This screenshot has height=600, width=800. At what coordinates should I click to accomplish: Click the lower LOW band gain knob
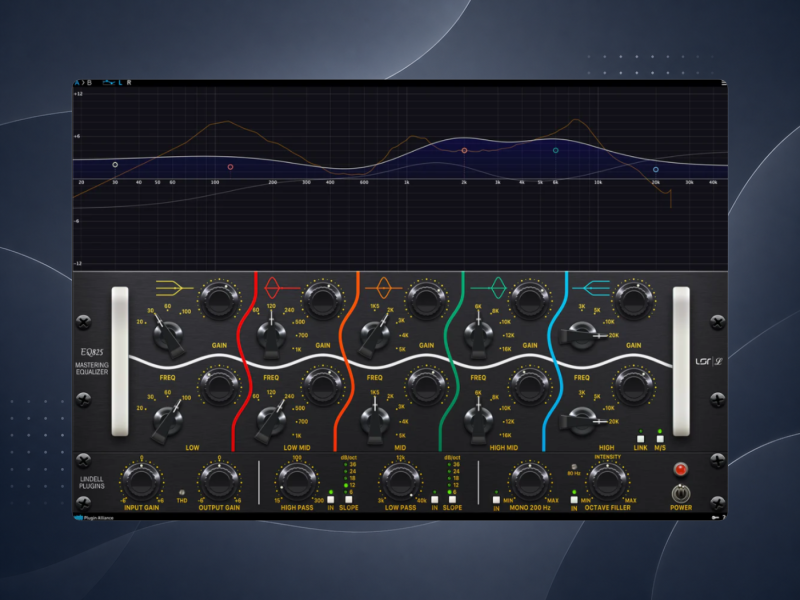[219, 386]
